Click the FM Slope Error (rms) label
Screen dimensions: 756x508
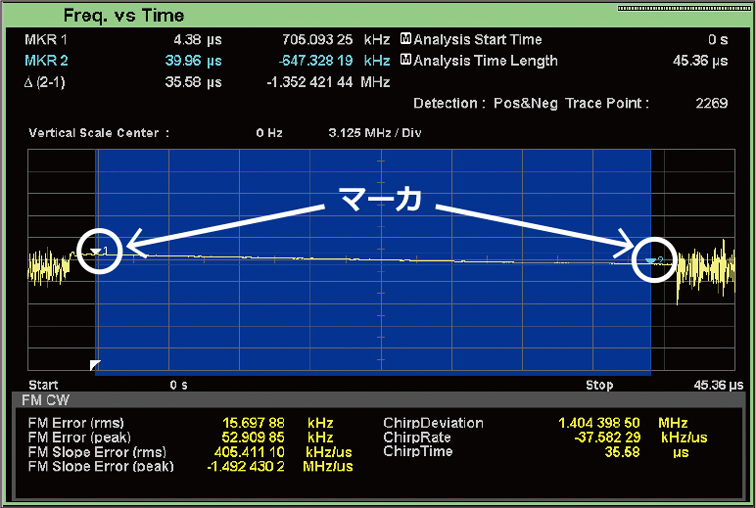(97, 452)
